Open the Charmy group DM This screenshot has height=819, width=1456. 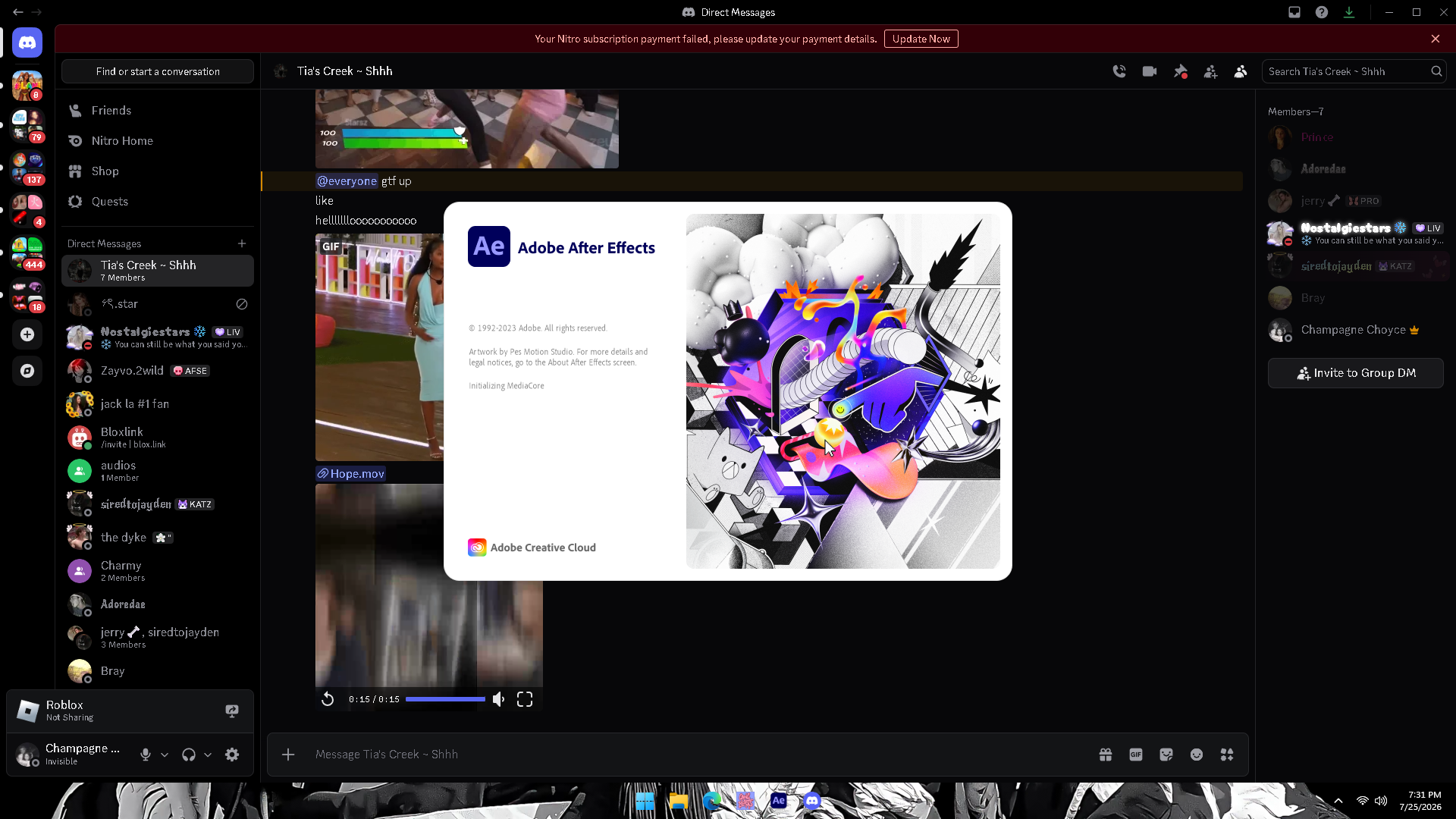coord(158,571)
